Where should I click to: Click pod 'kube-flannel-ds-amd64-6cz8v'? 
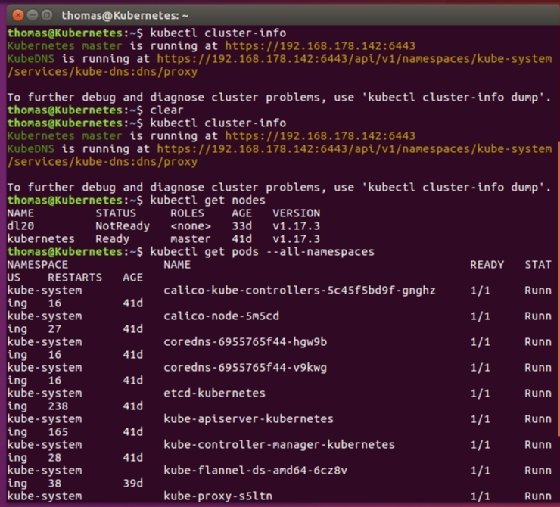(x=255, y=470)
